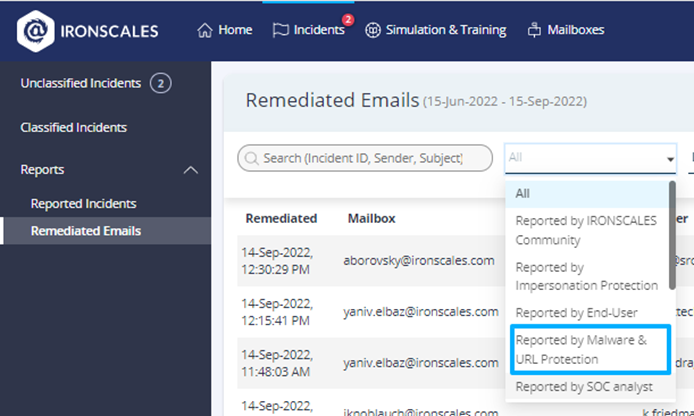Choose Reported by Impersonation Protection
This screenshot has width=694, height=416.
click(587, 276)
